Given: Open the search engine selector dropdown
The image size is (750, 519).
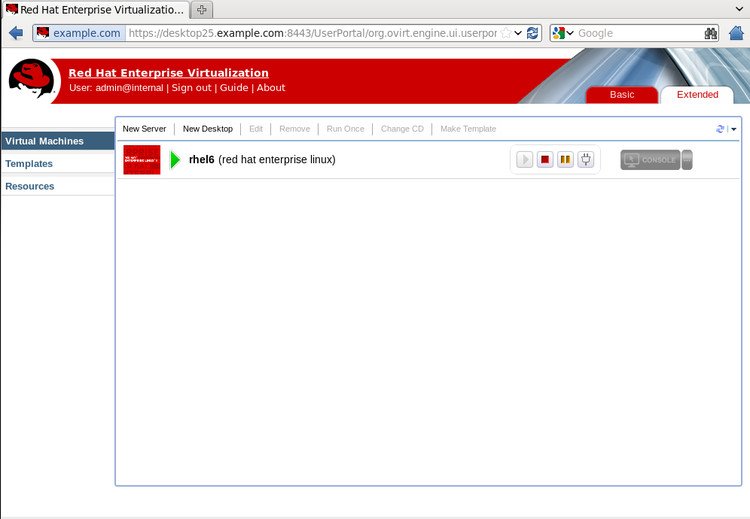Looking at the screenshot, I should (563, 33).
